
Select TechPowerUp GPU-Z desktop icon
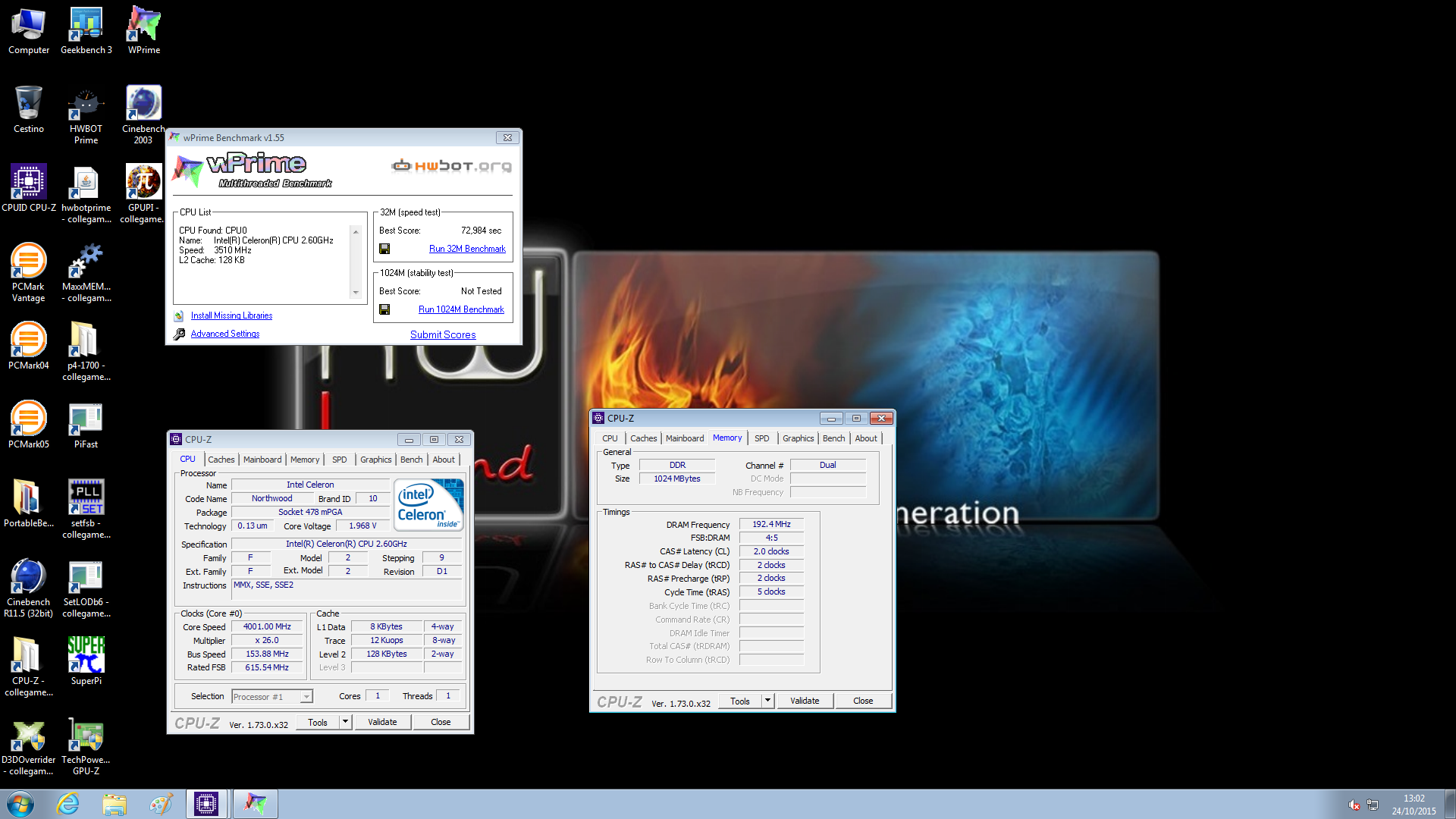pyautogui.click(x=86, y=746)
